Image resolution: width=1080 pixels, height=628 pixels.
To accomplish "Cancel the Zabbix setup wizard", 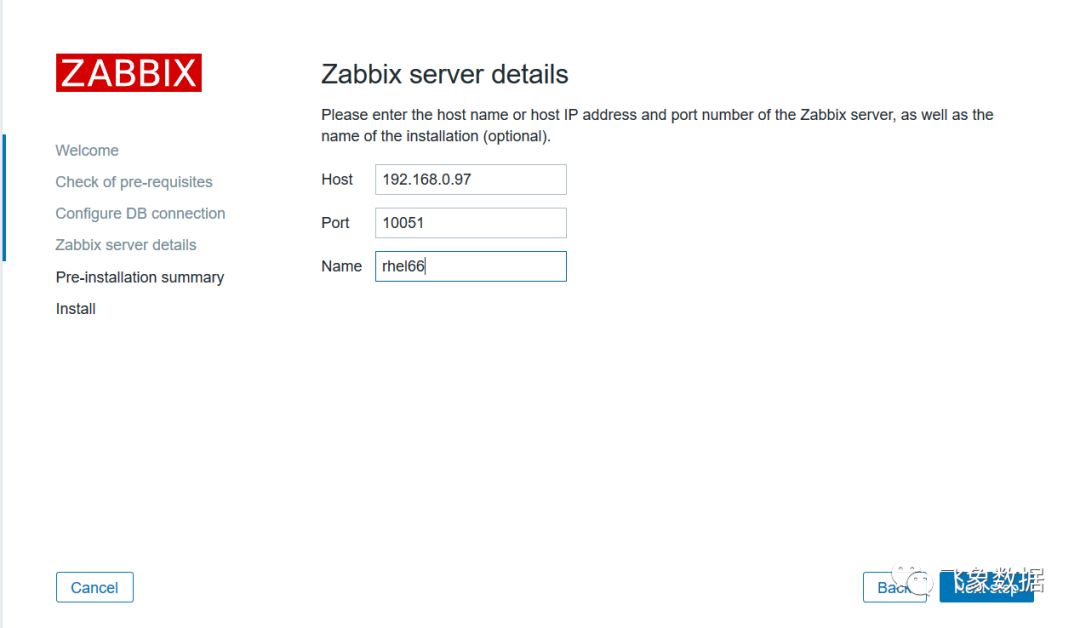I will click(94, 587).
